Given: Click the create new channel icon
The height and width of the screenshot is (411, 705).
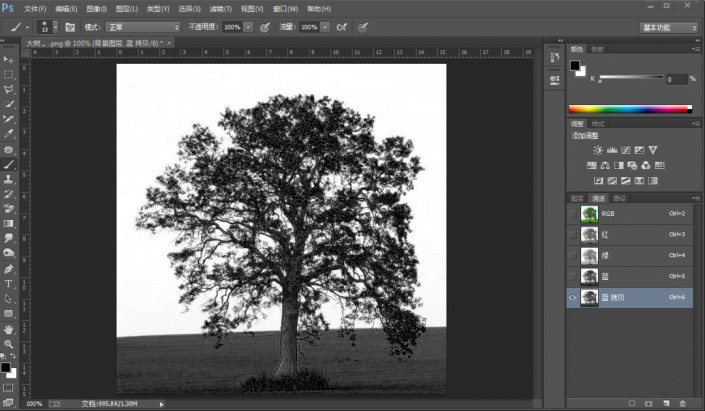Looking at the screenshot, I should 667,402.
